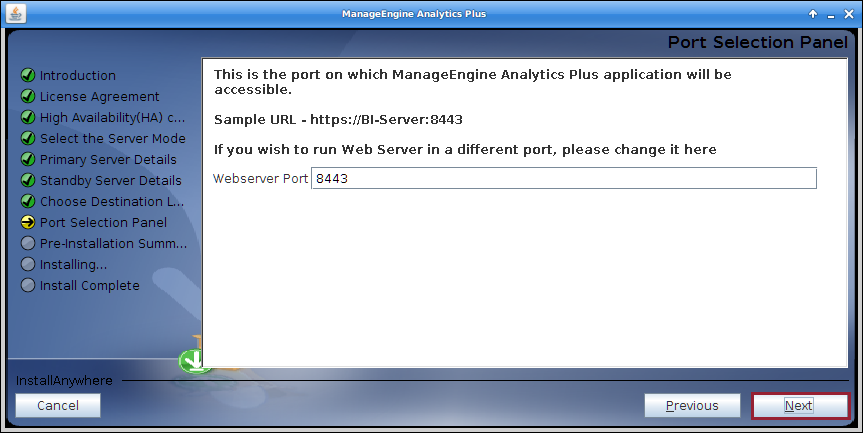
Task: Go back with the Previous button
Action: (692, 405)
